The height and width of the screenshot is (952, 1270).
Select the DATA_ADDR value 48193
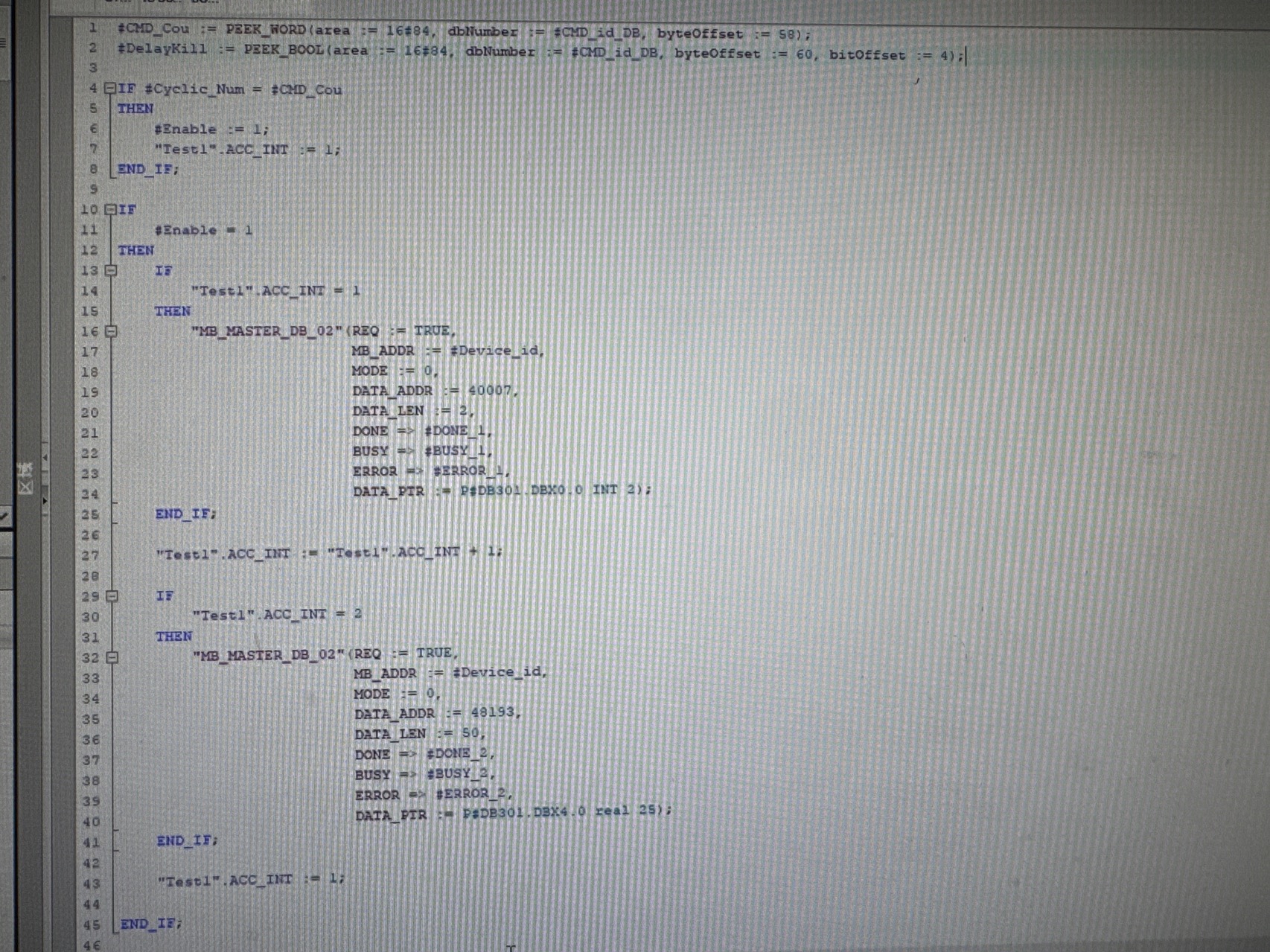point(492,712)
